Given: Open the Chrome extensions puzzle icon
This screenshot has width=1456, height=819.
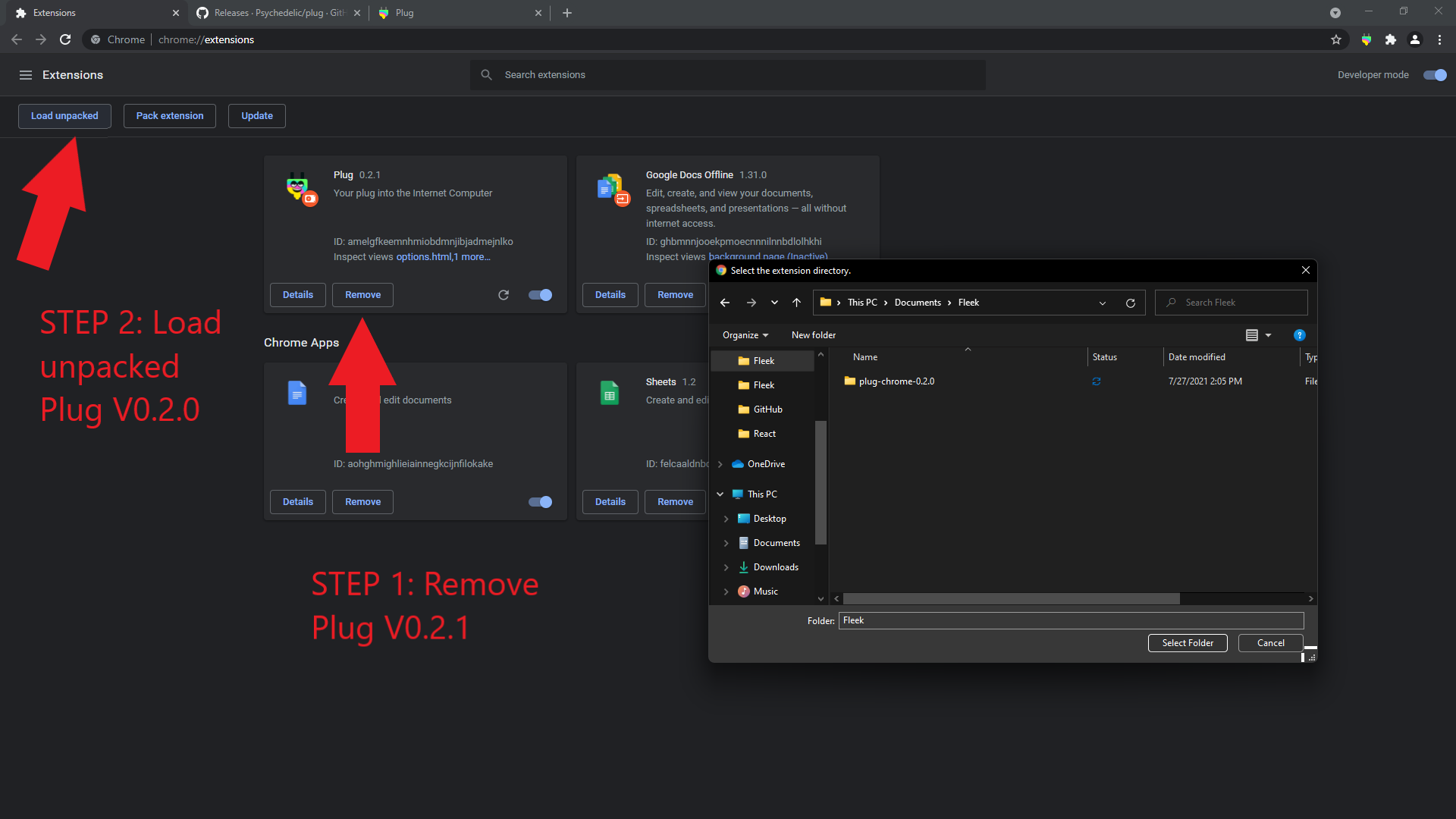Looking at the screenshot, I should tap(1391, 39).
